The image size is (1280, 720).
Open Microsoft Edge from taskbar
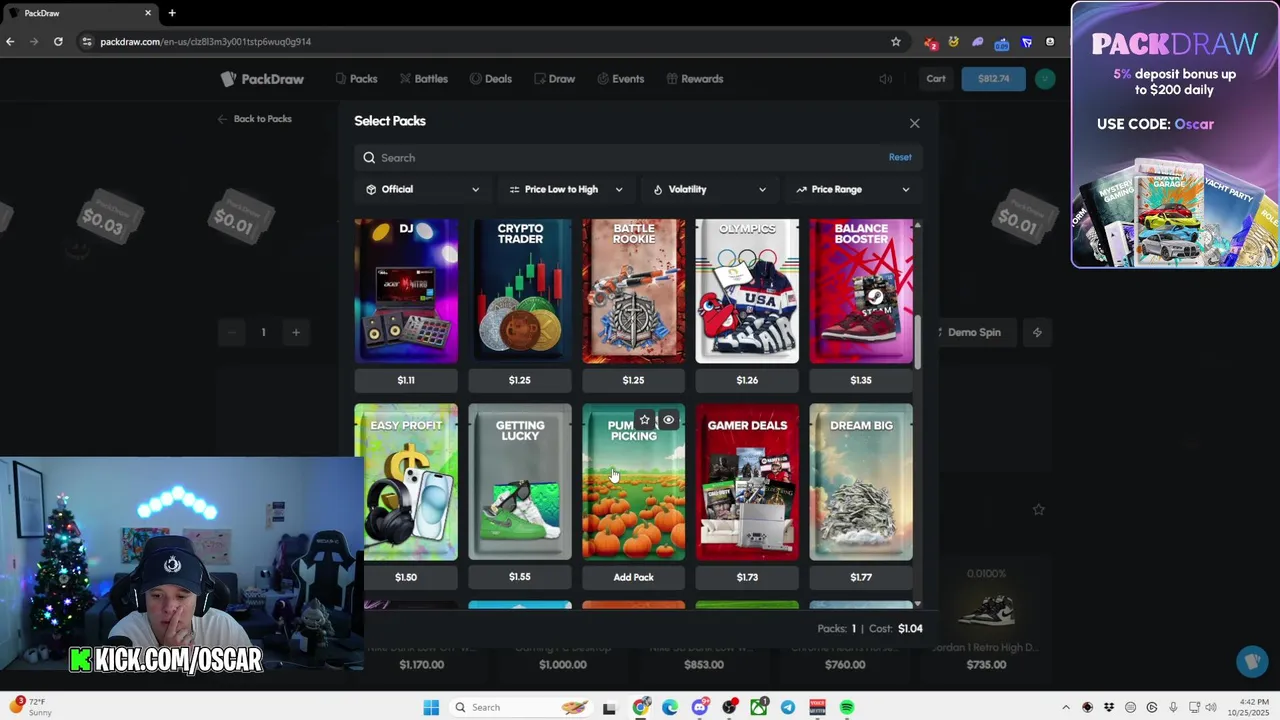670,707
